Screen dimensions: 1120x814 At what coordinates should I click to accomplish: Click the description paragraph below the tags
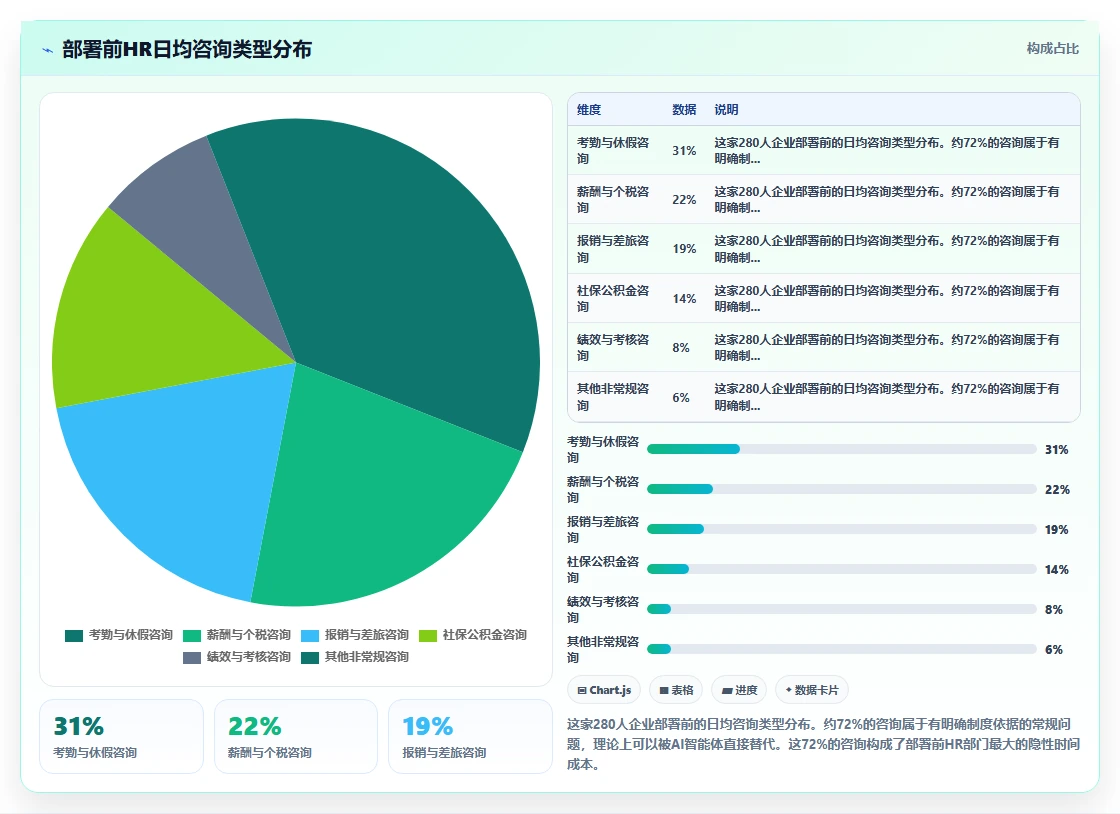tap(823, 744)
